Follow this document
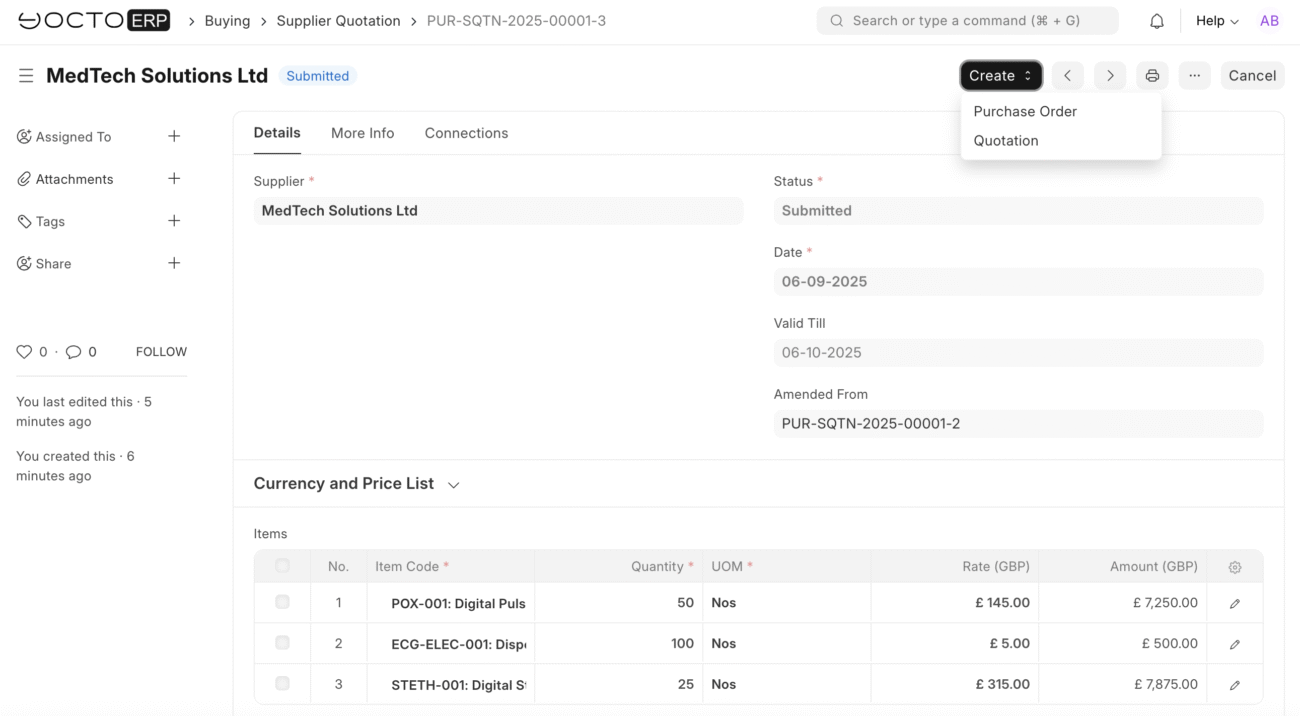 point(161,352)
